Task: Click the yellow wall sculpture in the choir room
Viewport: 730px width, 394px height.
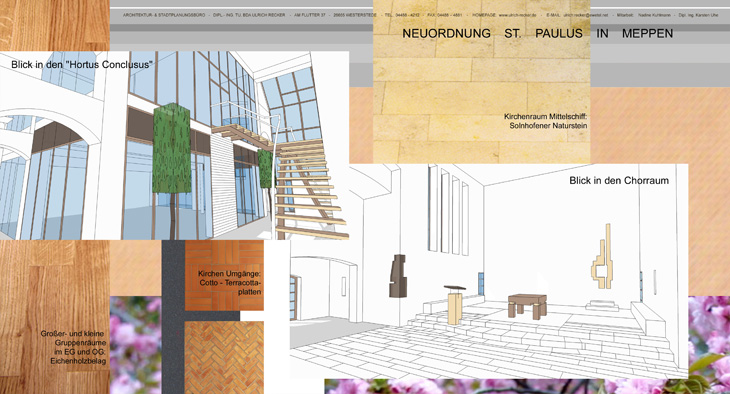Action: click(602, 257)
